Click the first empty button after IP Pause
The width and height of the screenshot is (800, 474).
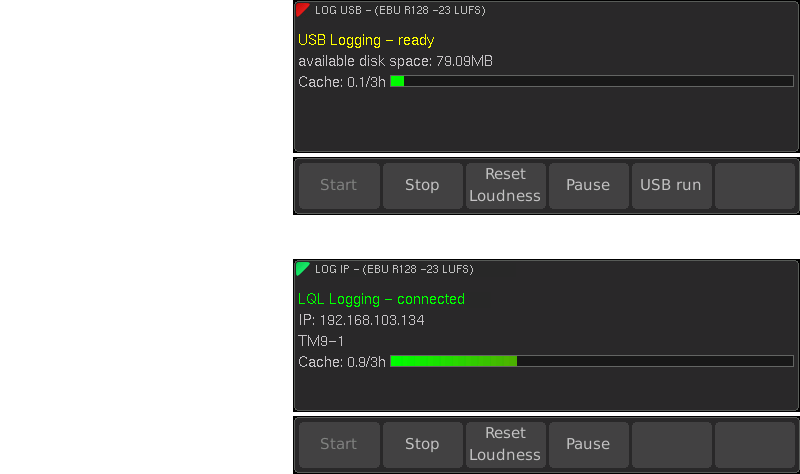pyautogui.click(x=672, y=445)
